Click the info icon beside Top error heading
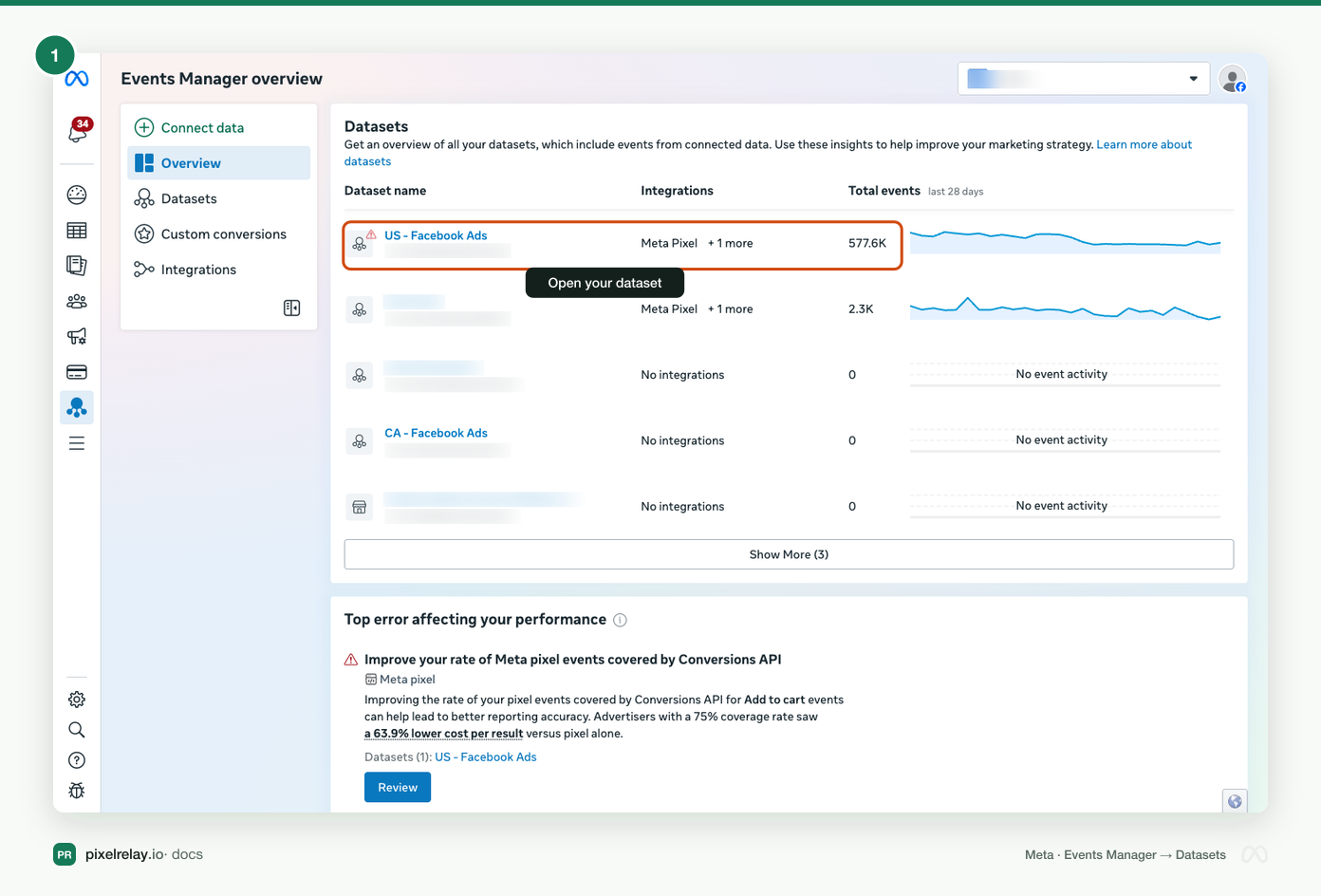 [x=620, y=620]
